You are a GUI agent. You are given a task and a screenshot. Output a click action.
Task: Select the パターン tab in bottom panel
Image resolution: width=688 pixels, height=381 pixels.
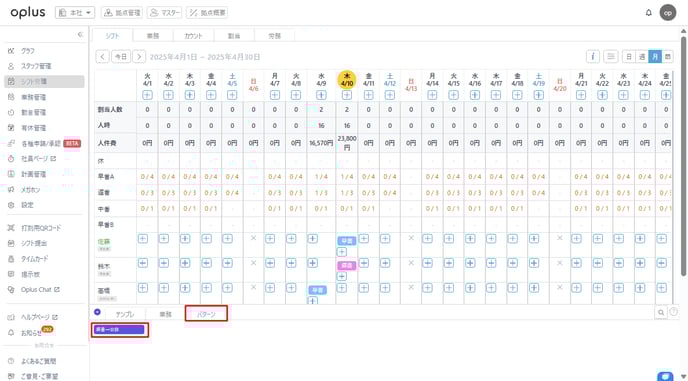click(206, 314)
